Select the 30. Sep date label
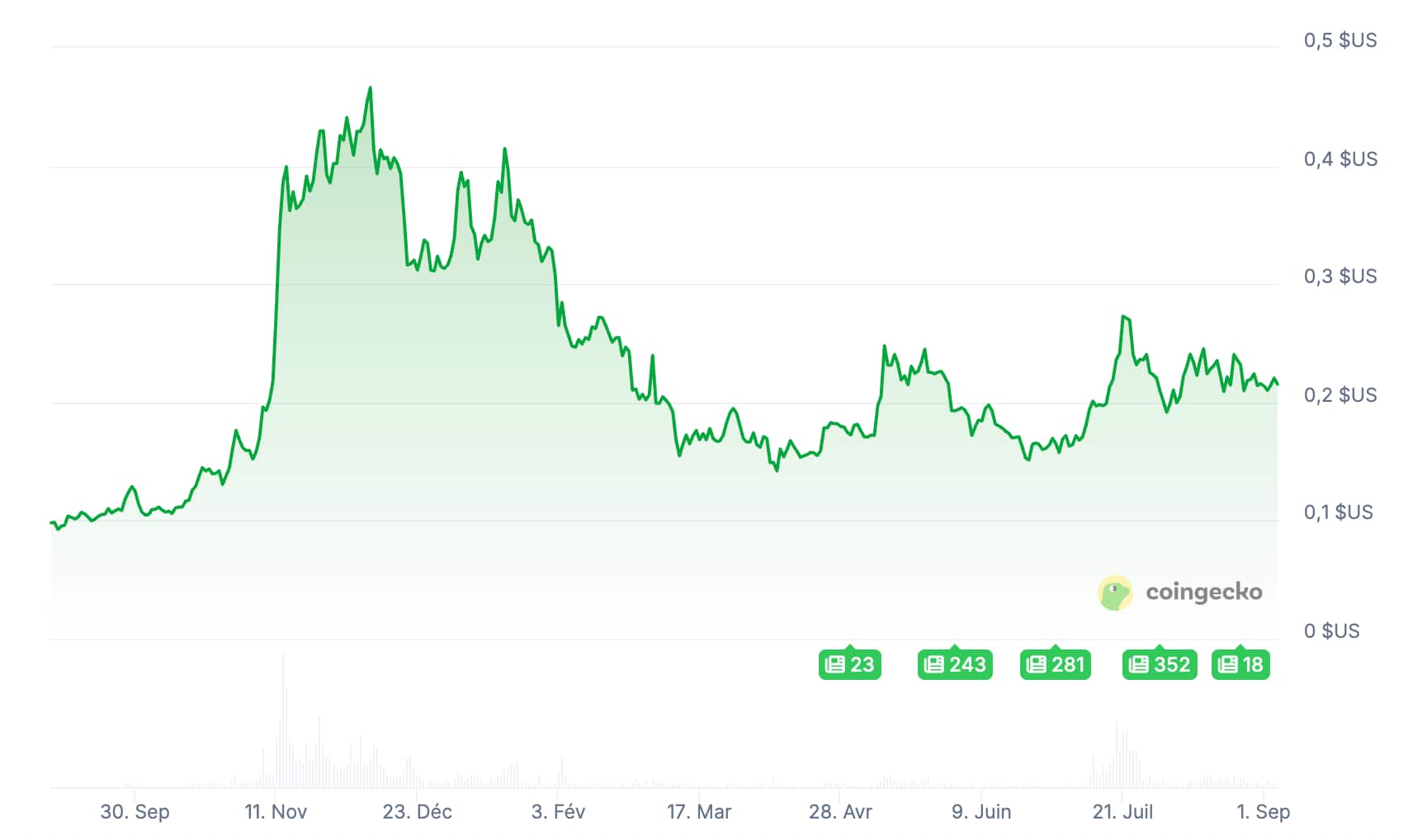 (135, 812)
